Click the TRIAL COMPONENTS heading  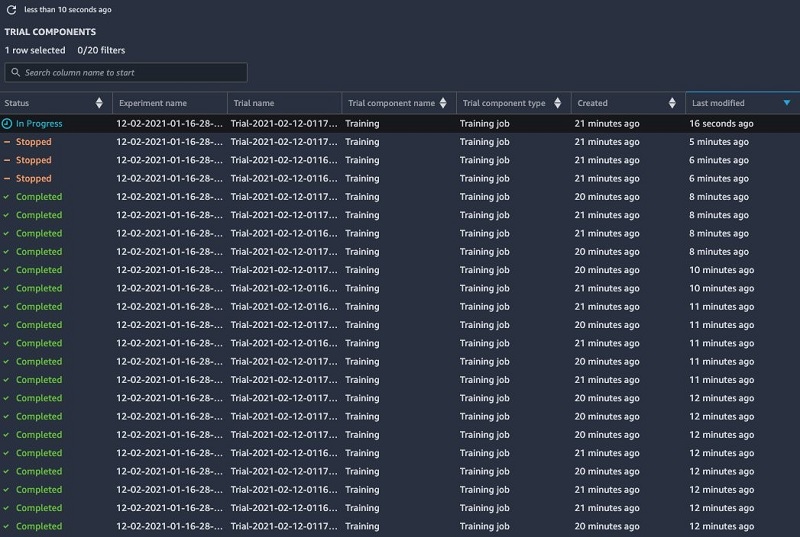click(x=50, y=32)
